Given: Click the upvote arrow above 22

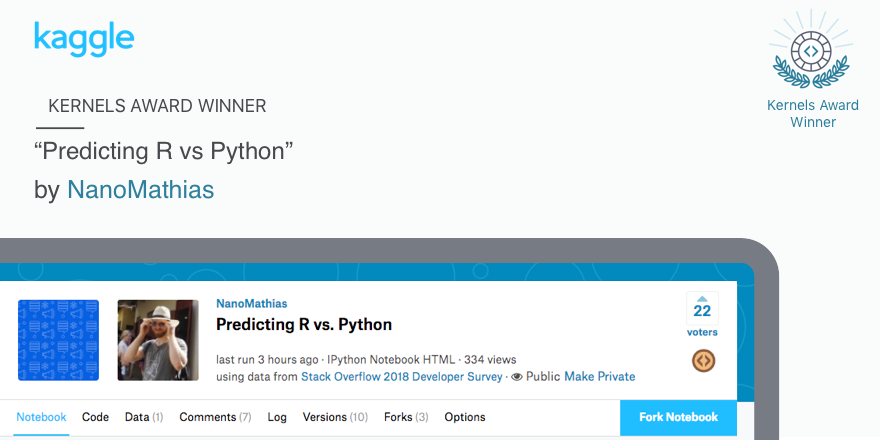Looking at the screenshot, I should (x=702, y=299).
